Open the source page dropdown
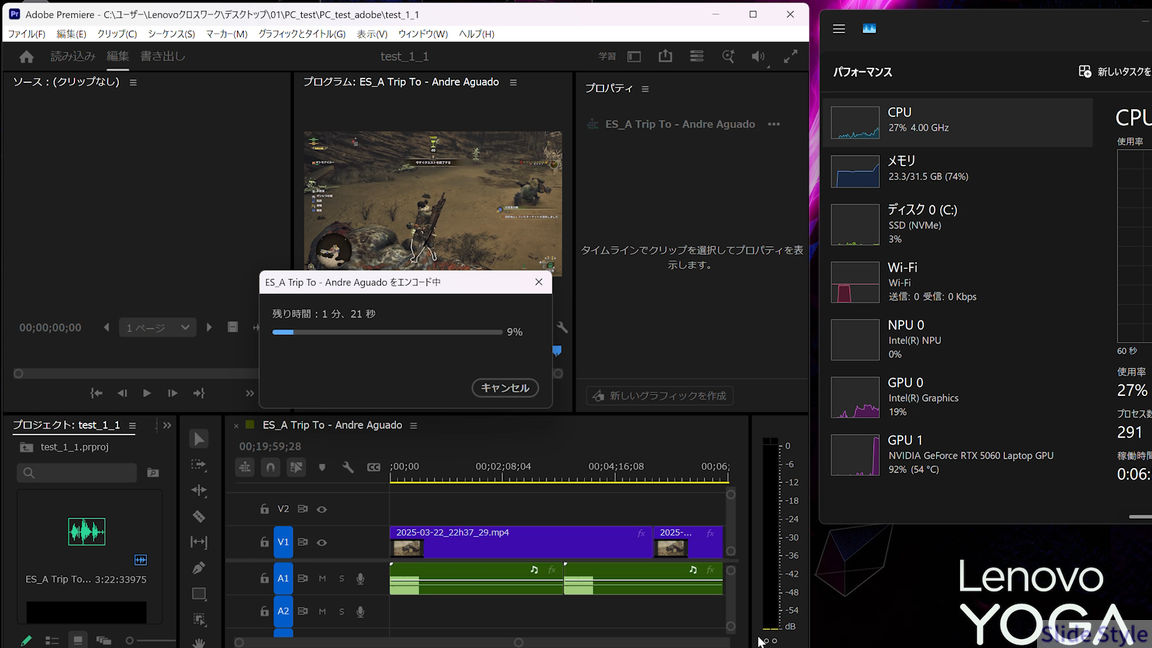This screenshot has height=648, width=1152. tap(157, 328)
